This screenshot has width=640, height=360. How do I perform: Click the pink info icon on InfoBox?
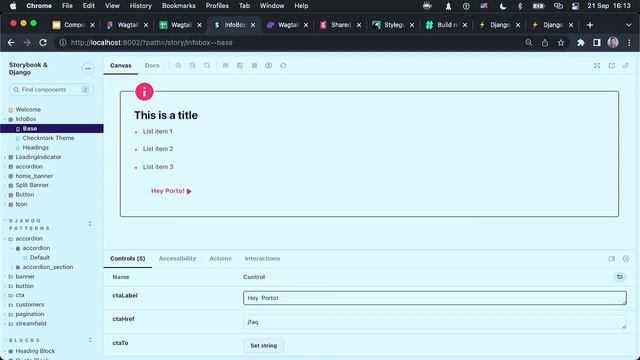(144, 91)
